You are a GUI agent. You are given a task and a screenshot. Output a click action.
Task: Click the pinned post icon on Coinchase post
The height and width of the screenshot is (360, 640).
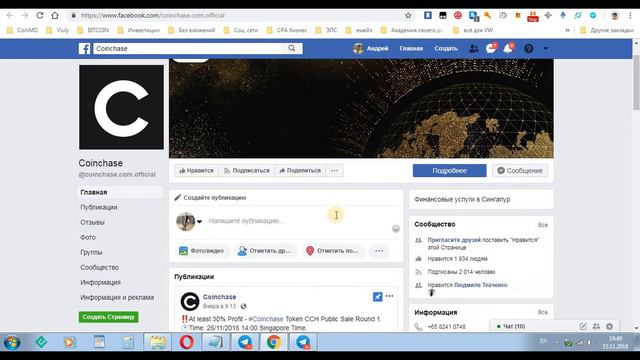point(378,297)
